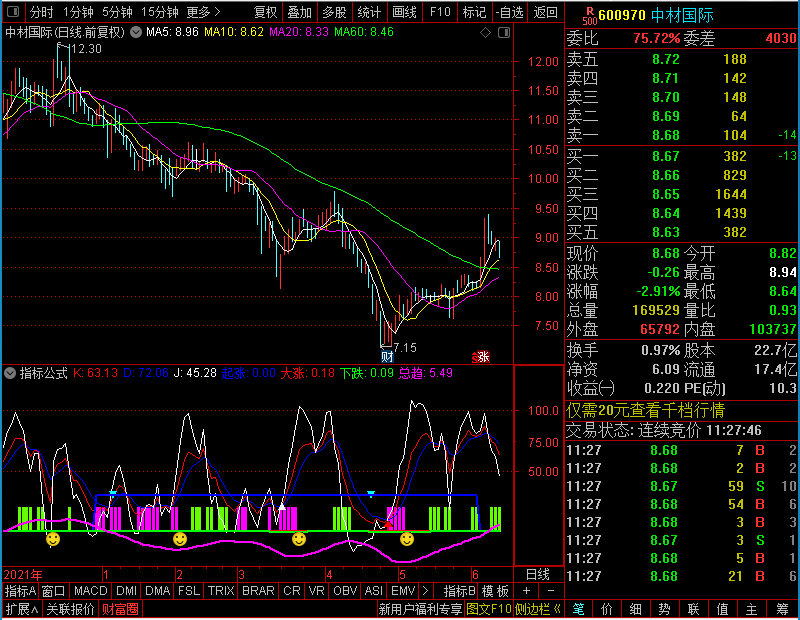800x620 pixels.
Task: Click the white up-arrow signal marker
Action: pos(282,506)
